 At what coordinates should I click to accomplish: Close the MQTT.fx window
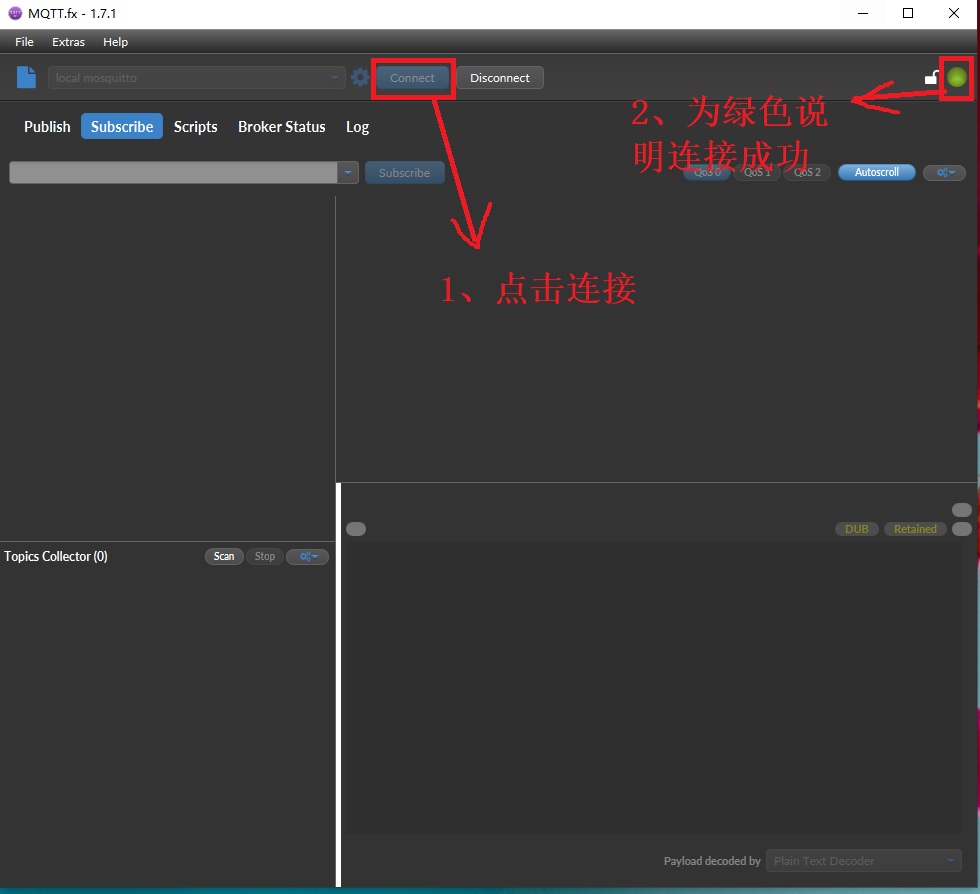(x=954, y=13)
